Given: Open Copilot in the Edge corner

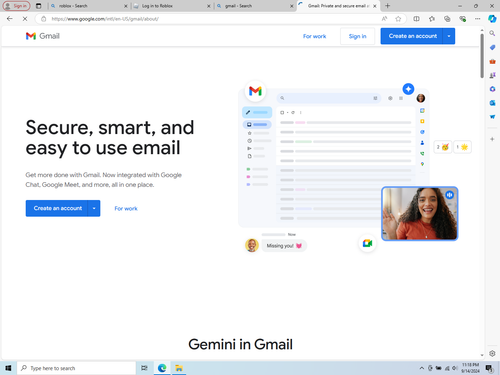Looking at the screenshot, I should (492, 19).
